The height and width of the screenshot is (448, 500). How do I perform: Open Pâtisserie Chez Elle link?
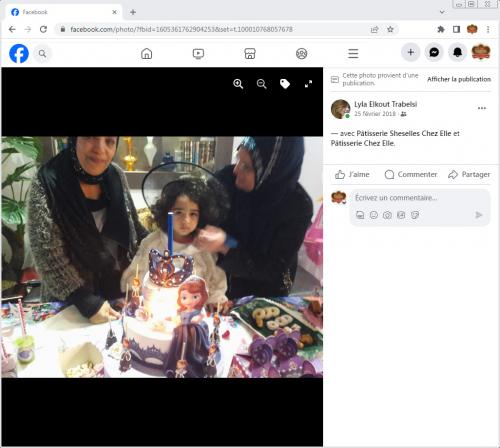pos(363,143)
